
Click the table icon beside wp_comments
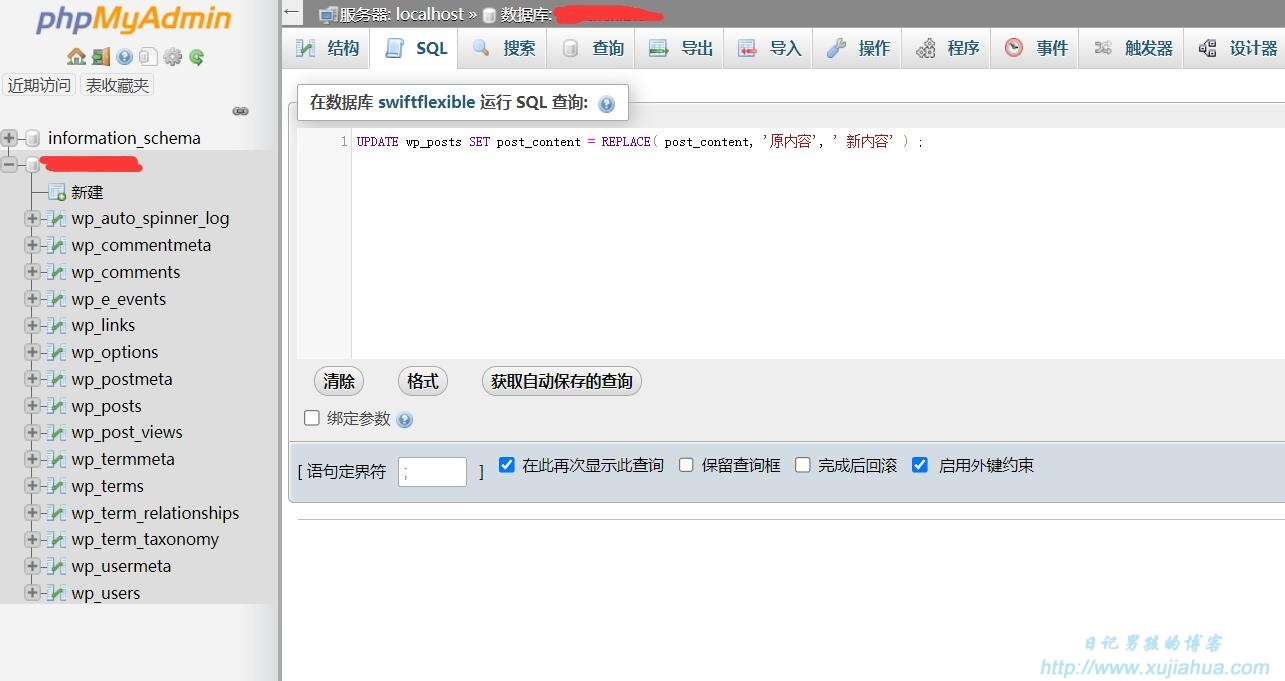[56, 272]
